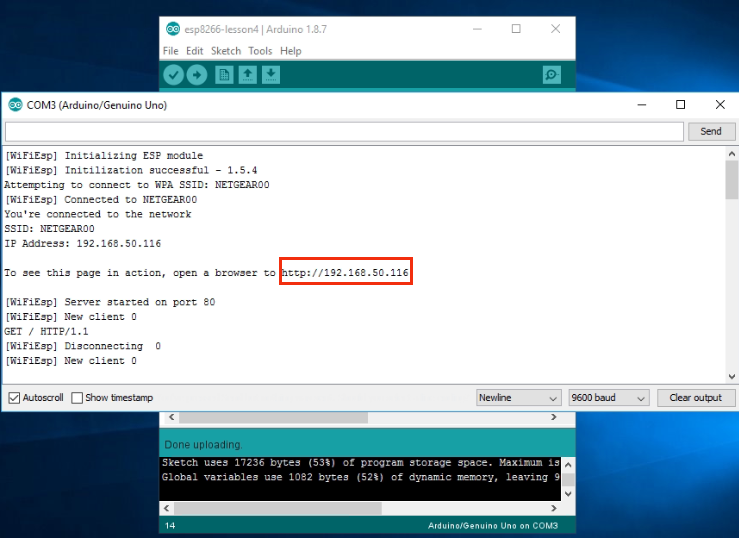Click the 'SSID: NETGEAR00' line
The image size is (739, 538).
pos(49,229)
